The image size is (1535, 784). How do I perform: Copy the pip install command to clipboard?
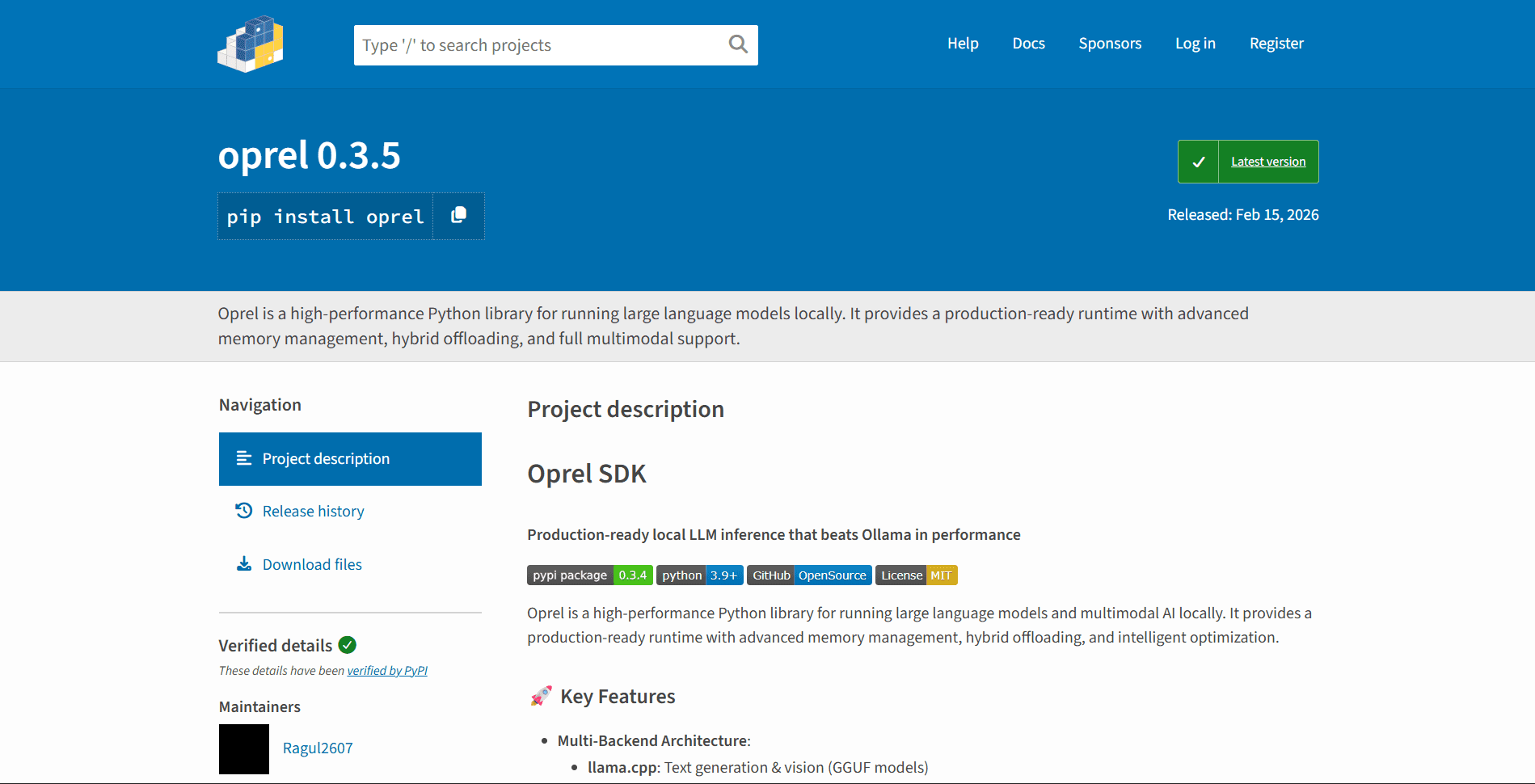(458, 216)
